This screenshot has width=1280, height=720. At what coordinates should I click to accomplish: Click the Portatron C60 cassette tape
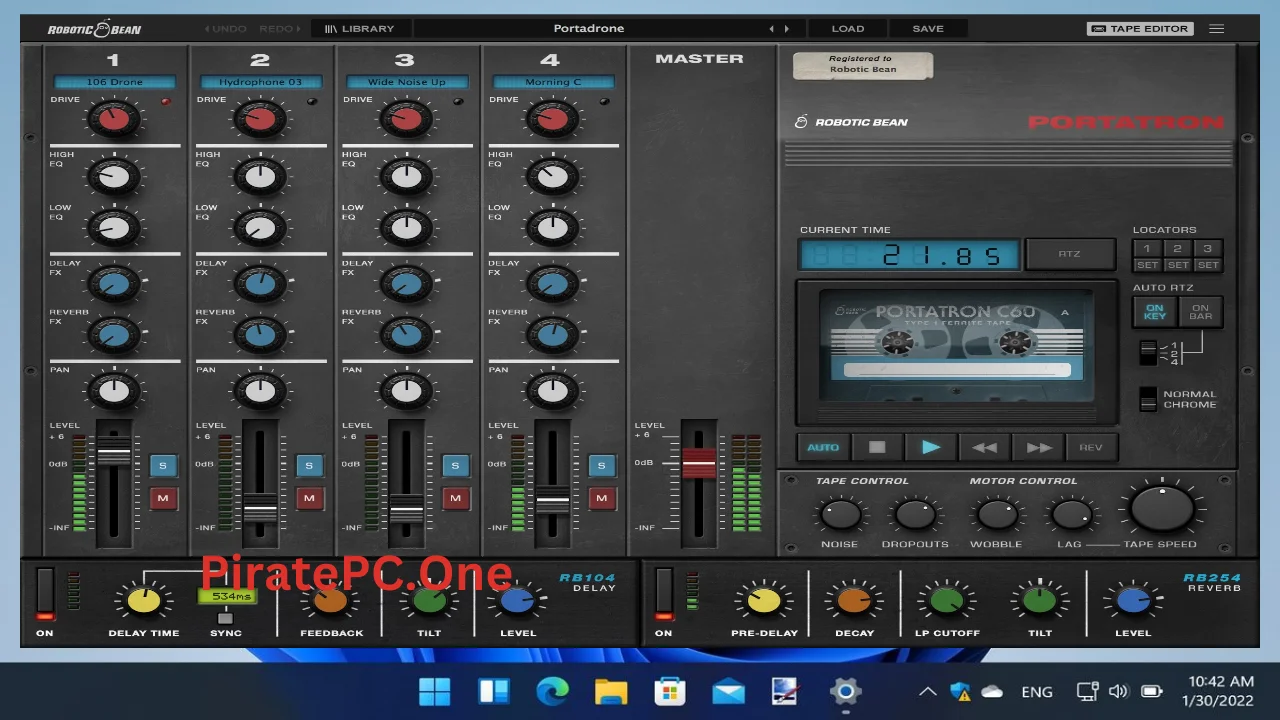[956, 344]
